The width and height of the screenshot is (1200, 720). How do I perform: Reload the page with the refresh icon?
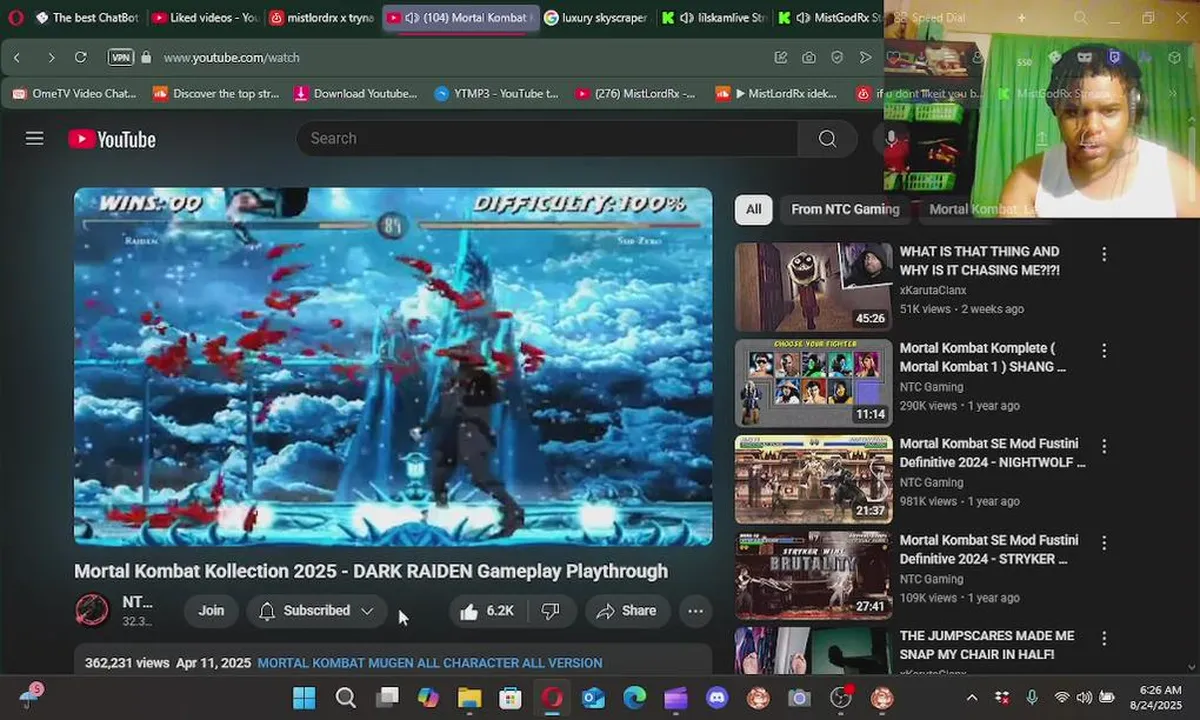[x=81, y=58]
